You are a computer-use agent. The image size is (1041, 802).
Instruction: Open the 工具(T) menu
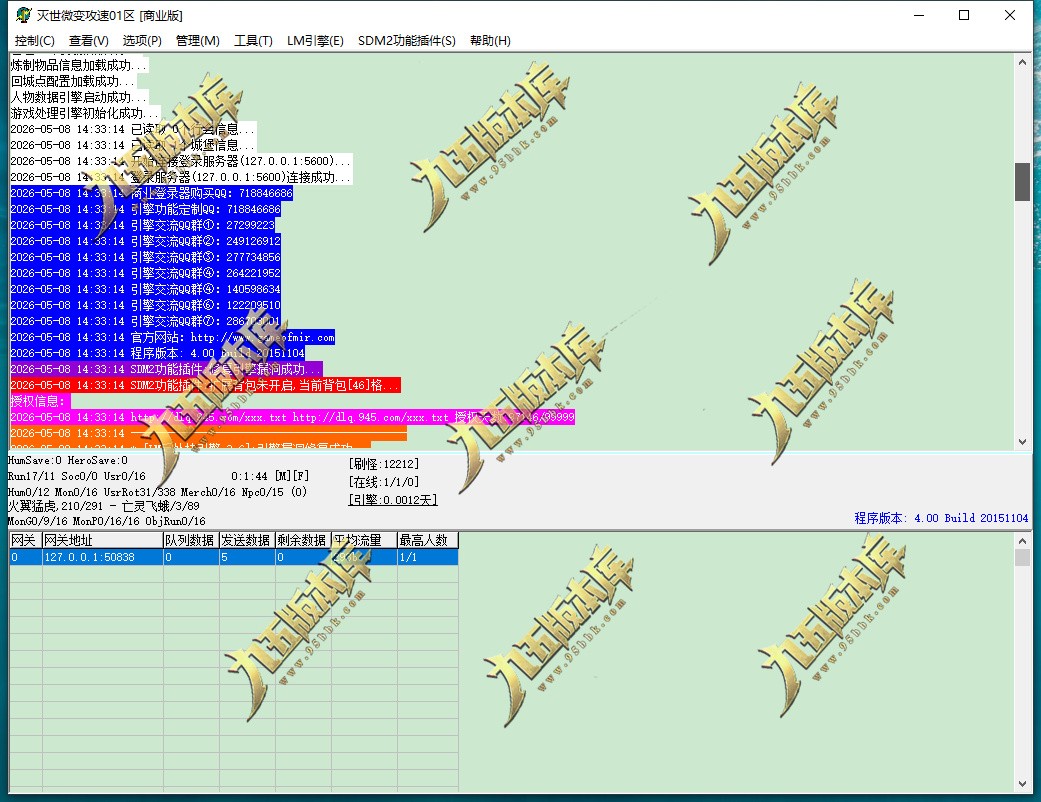pos(253,40)
